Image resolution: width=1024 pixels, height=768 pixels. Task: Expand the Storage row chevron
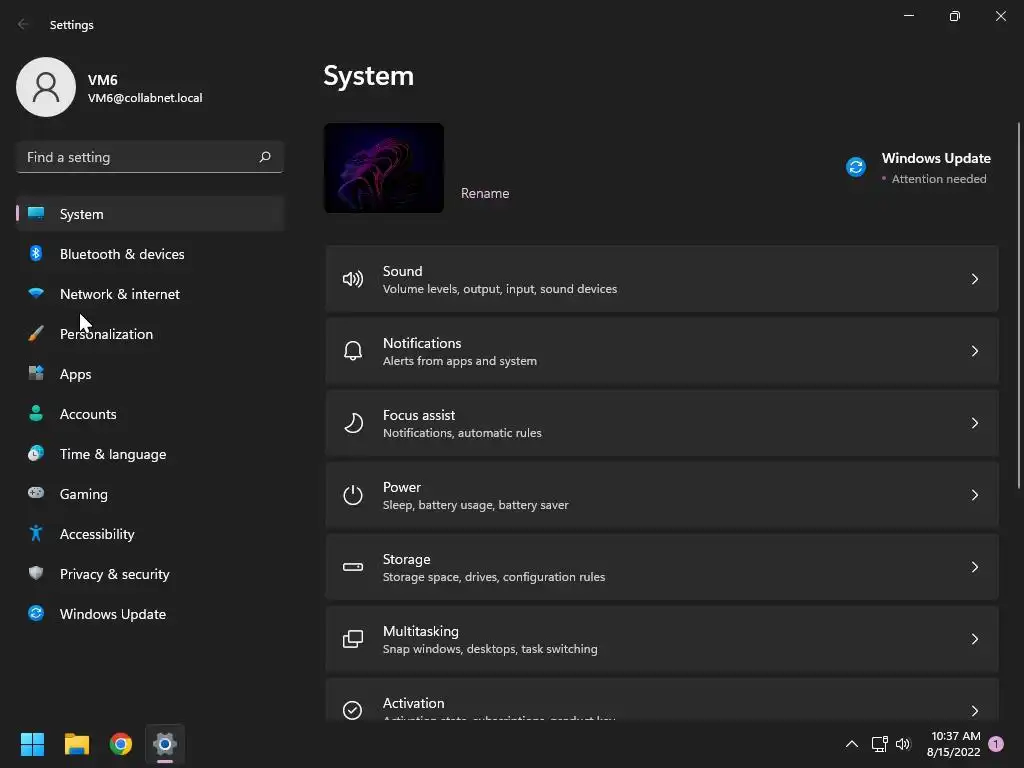pos(975,567)
